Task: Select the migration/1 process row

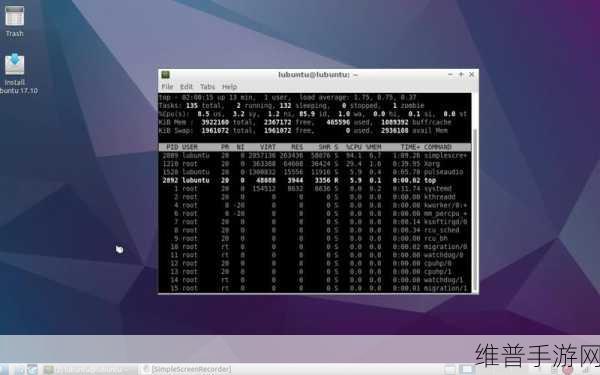Action: [315, 289]
